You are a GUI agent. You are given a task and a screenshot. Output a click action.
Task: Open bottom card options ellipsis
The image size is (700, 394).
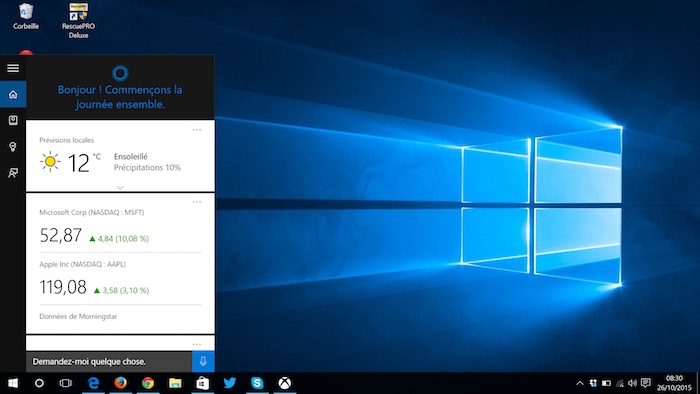tap(197, 344)
